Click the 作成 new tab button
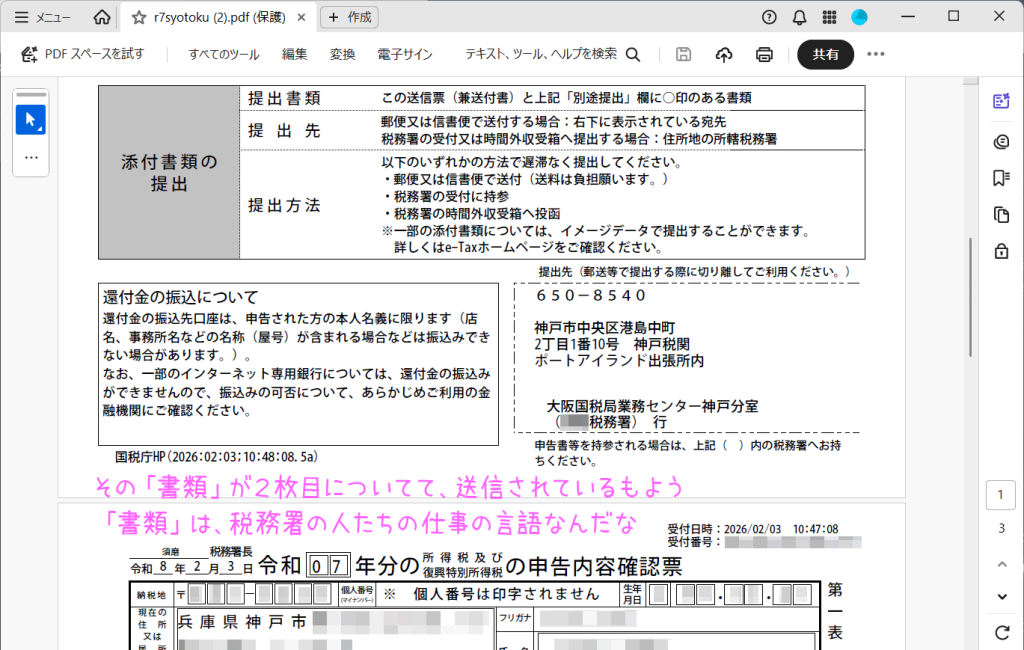This screenshot has width=1024, height=650. [349, 17]
